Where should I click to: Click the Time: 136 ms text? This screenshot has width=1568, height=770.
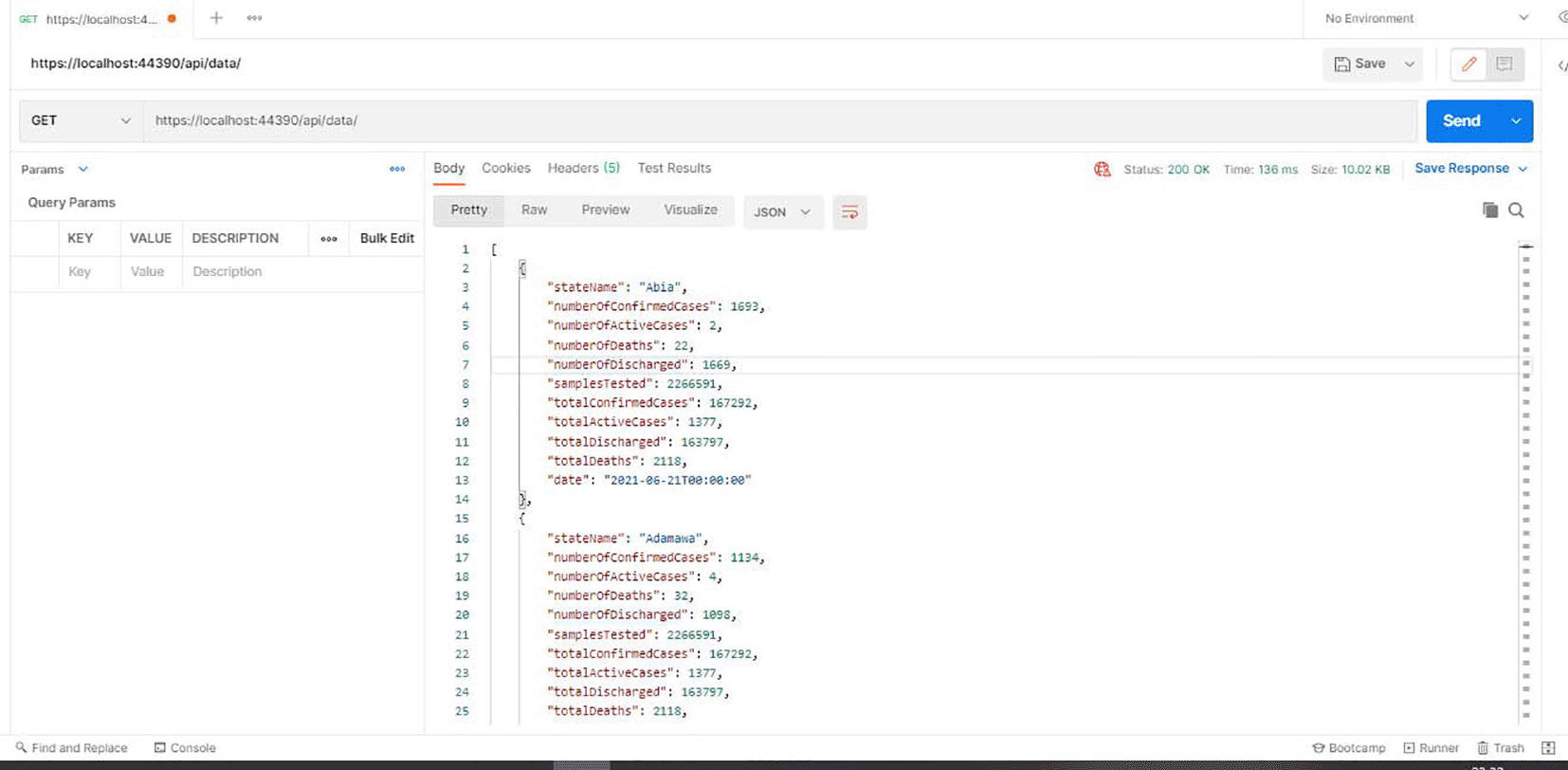pos(1260,170)
